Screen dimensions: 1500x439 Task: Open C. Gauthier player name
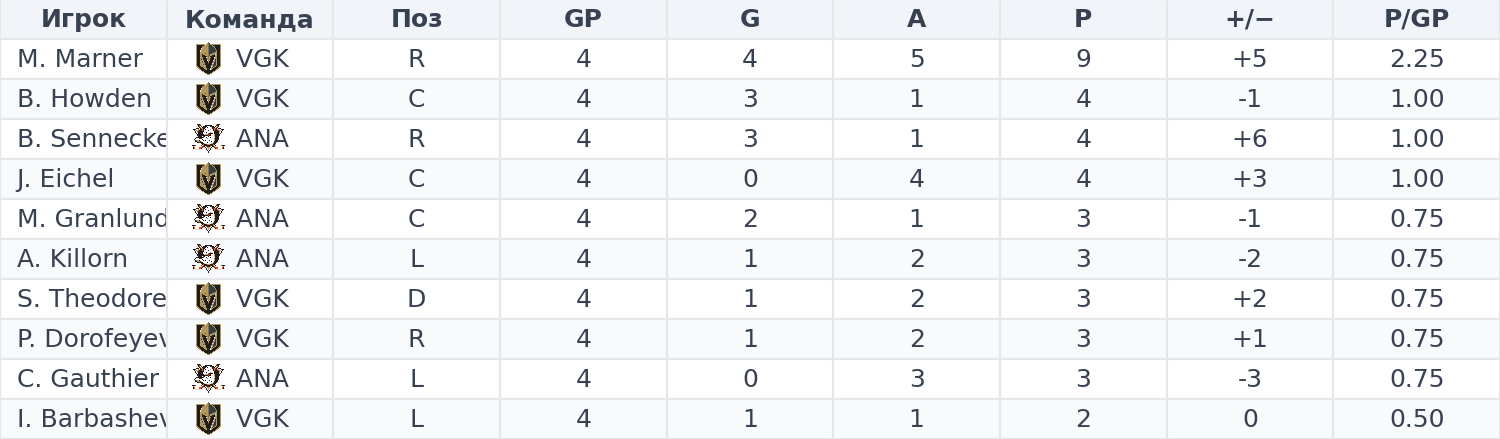pos(88,379)
